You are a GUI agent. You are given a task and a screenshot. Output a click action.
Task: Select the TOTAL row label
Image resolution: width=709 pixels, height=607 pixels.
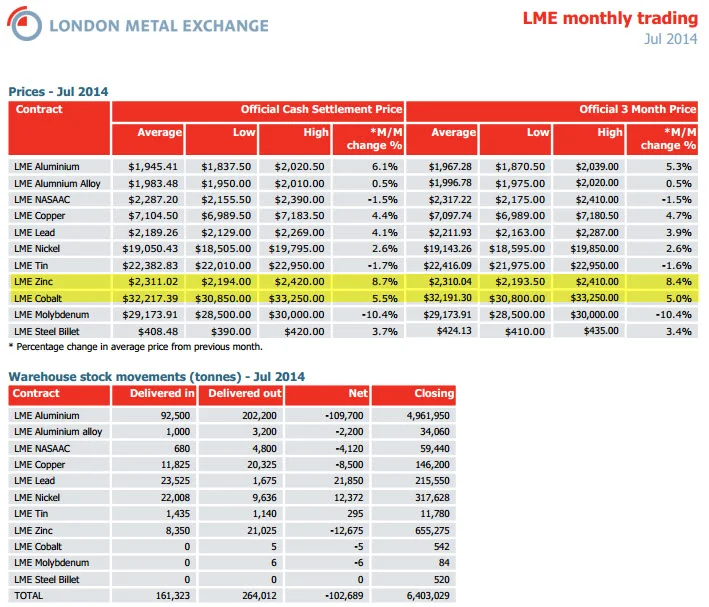pyautogui.click(x=28, y=596)
